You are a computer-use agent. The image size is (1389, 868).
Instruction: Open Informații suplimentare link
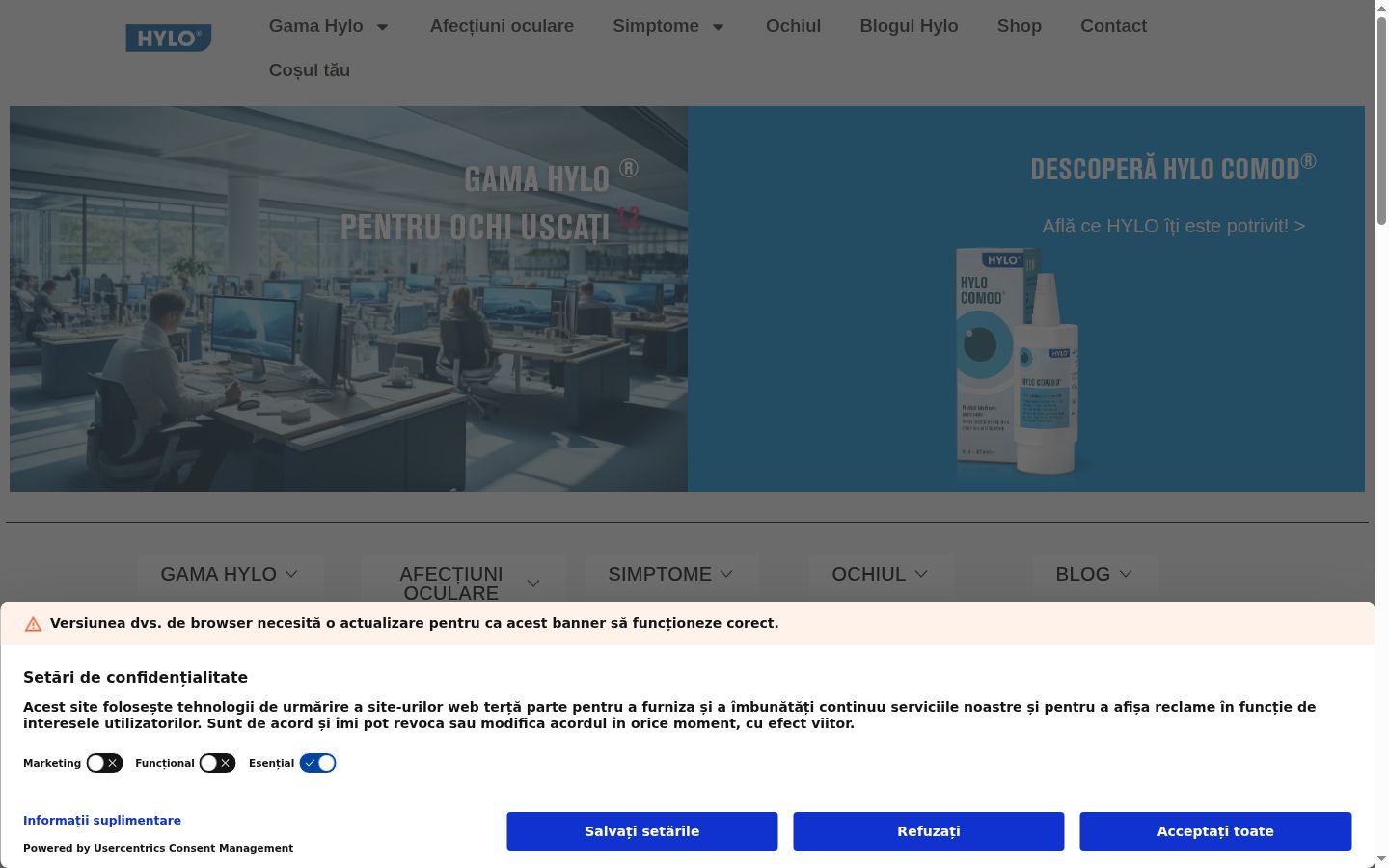pos(102,821)
